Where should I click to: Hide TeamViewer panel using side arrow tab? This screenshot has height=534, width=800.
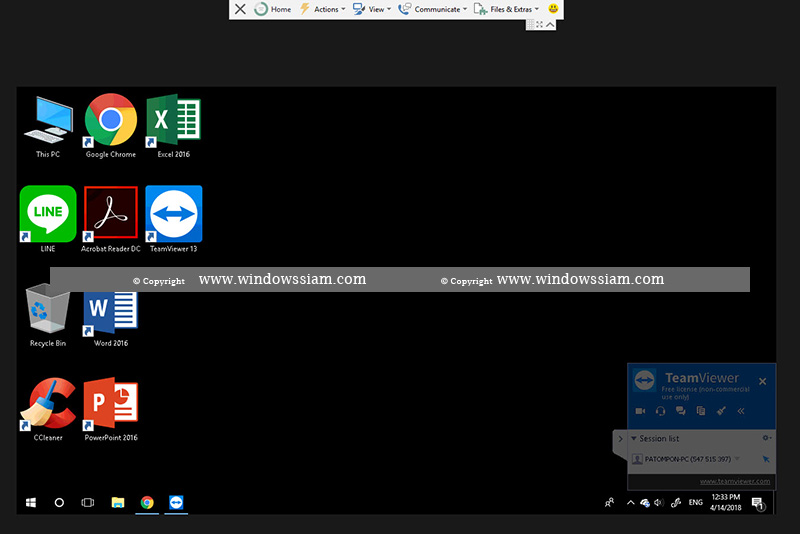(620, 439)
